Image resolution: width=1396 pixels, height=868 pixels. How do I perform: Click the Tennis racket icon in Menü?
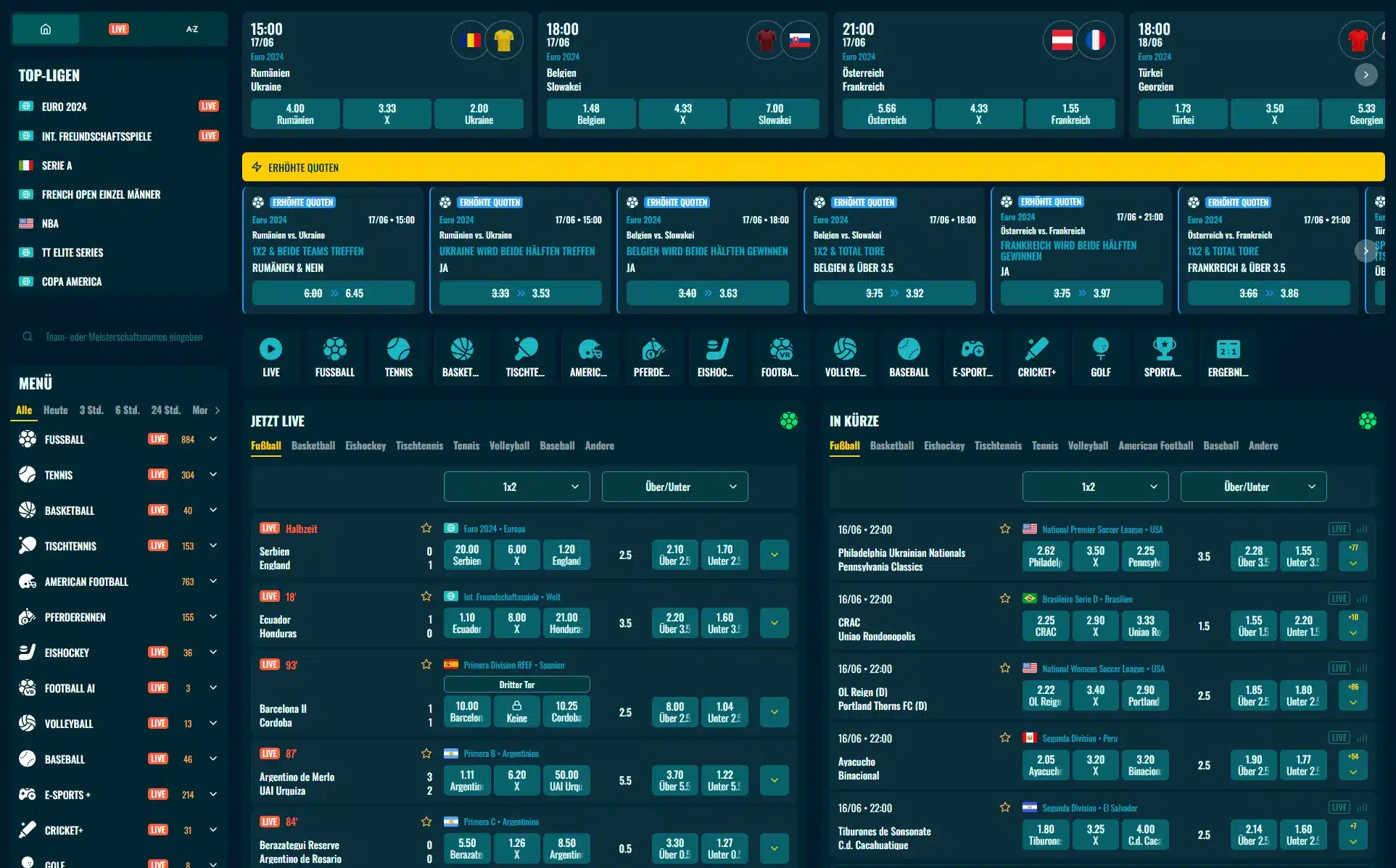coord(28,474)
